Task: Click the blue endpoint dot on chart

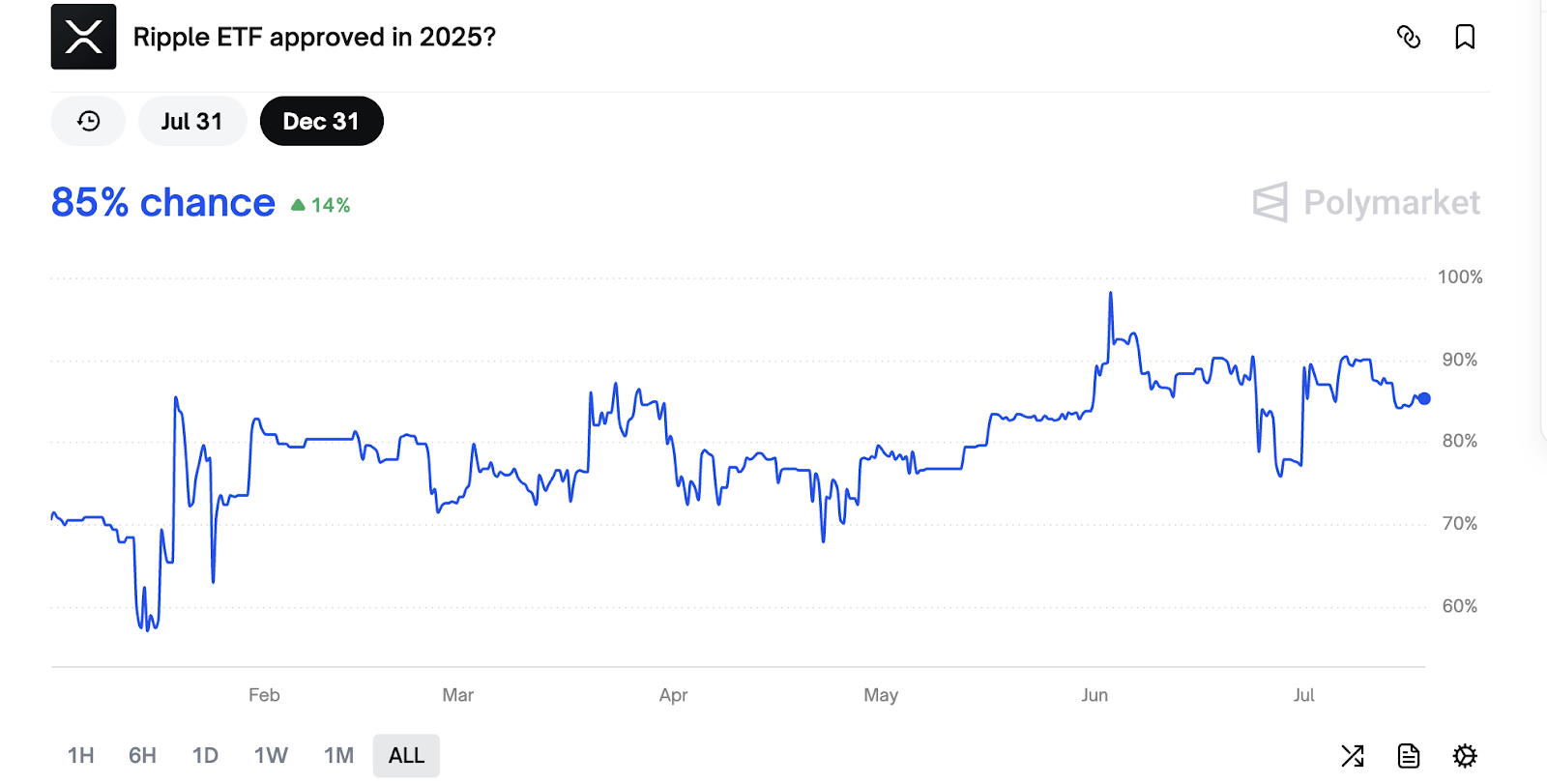Action: click(x=1424, y=398)
